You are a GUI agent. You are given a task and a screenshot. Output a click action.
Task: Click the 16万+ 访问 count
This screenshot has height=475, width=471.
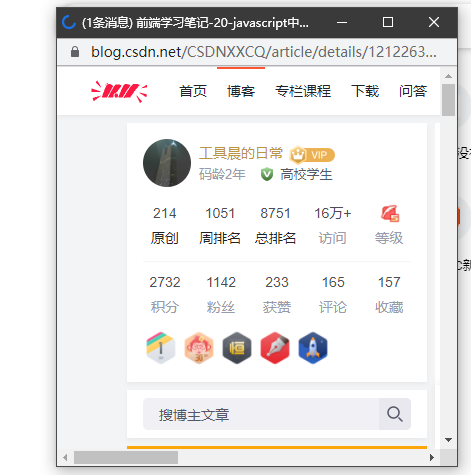(x=333, y=226)
